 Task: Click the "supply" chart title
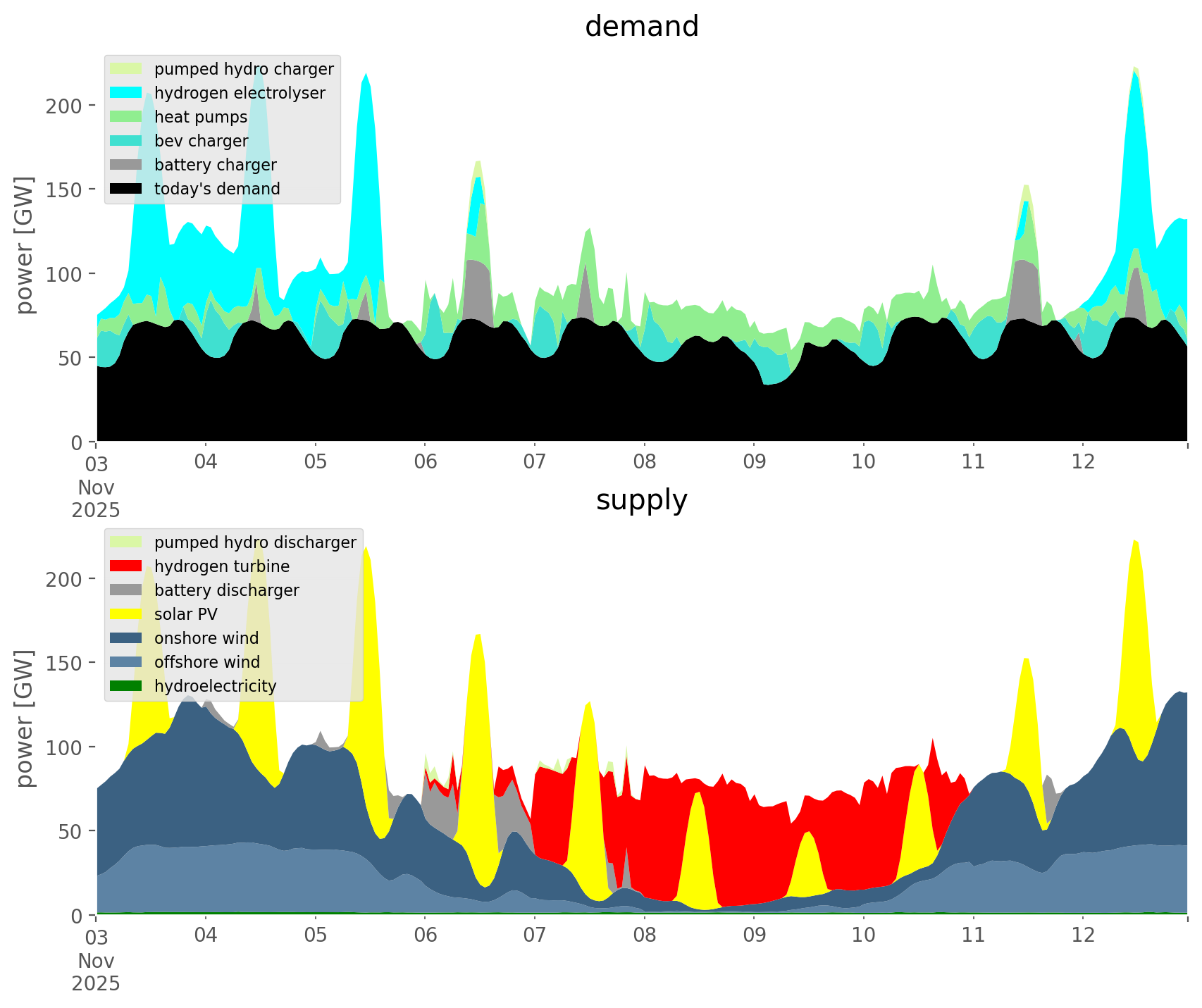click(x=641, y=500)
